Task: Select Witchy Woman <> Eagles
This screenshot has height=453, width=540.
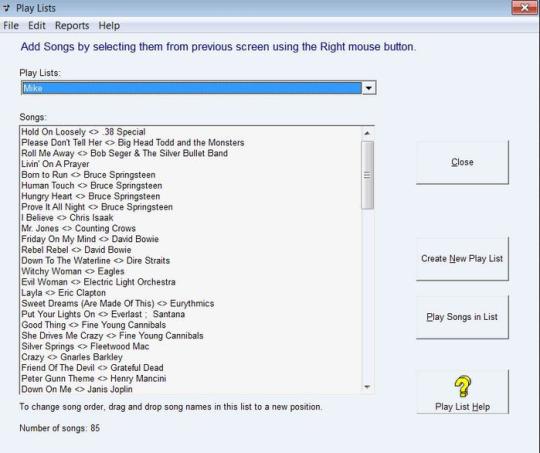Action: click(191, 271)
